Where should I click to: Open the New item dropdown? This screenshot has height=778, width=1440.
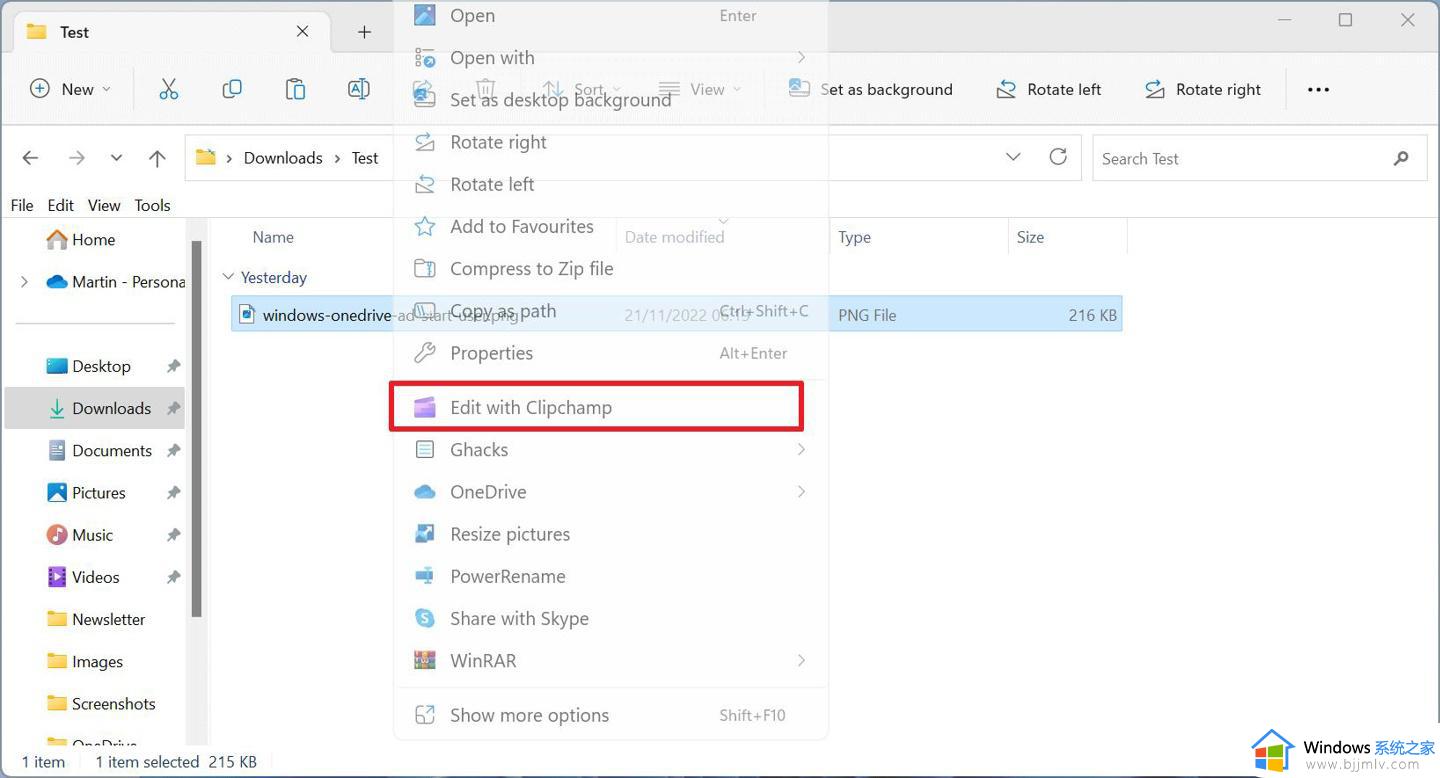[x=70, y=89]
